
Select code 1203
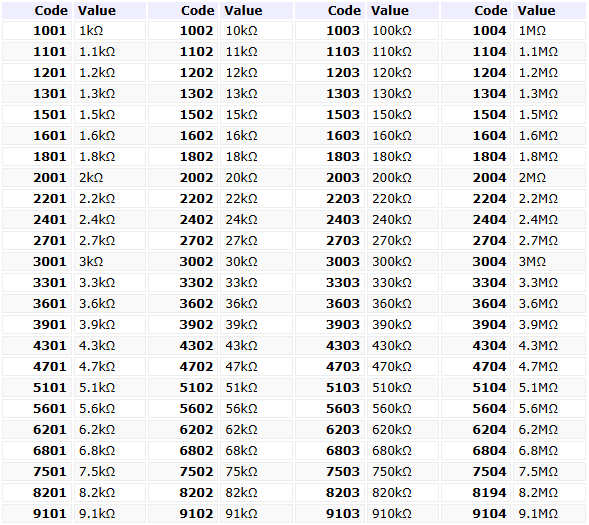click(329, 73)
